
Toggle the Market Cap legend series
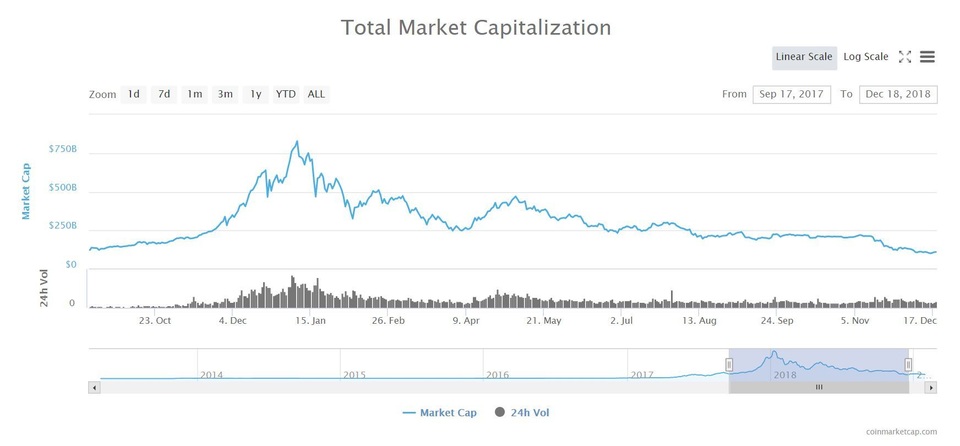[x=440, y=412]
